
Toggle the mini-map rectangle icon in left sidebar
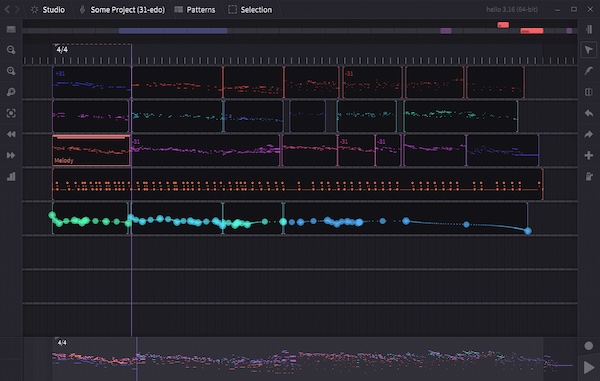point(11,29)
